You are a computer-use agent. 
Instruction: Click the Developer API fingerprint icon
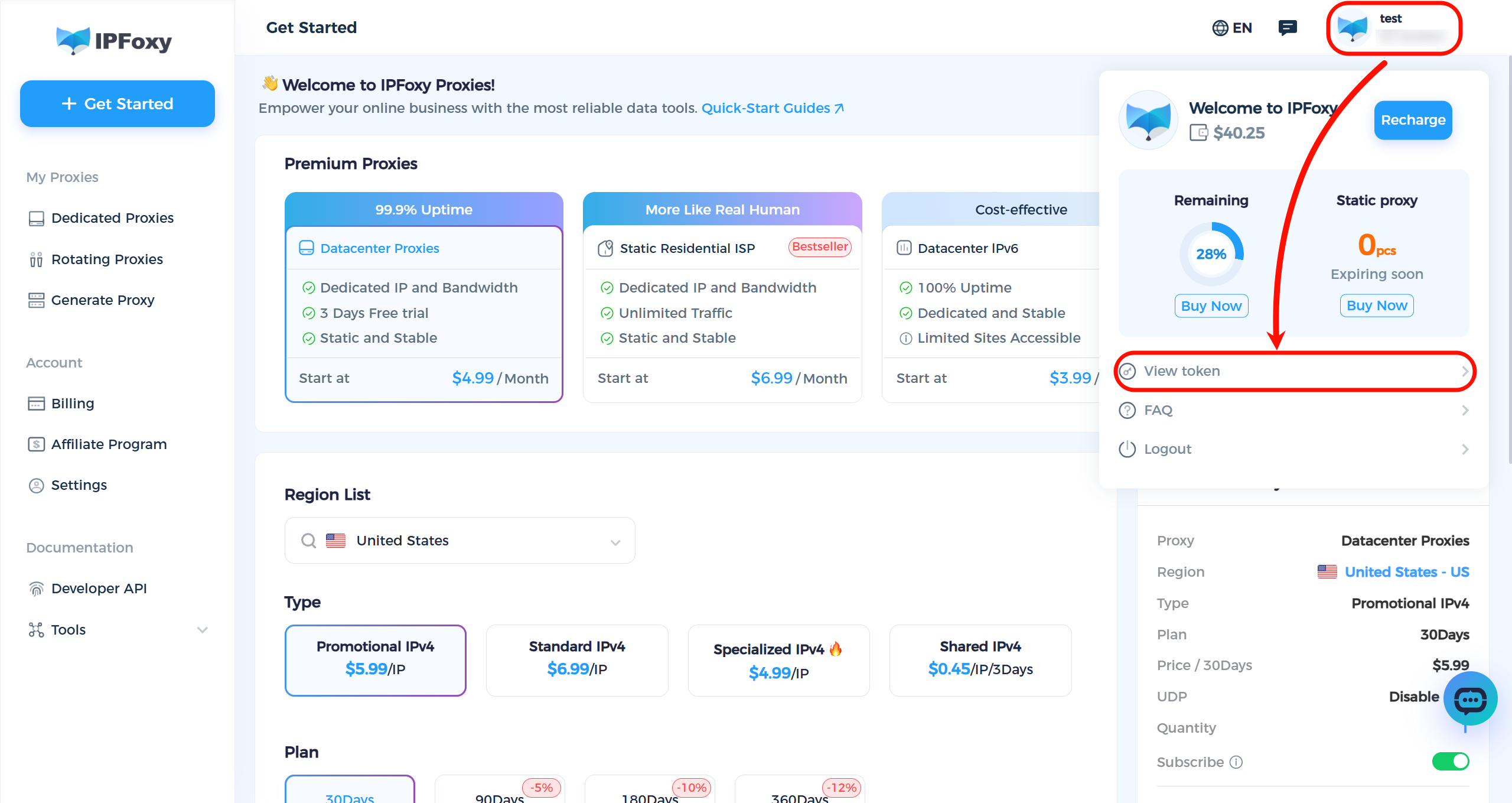[x=36, y=589]
